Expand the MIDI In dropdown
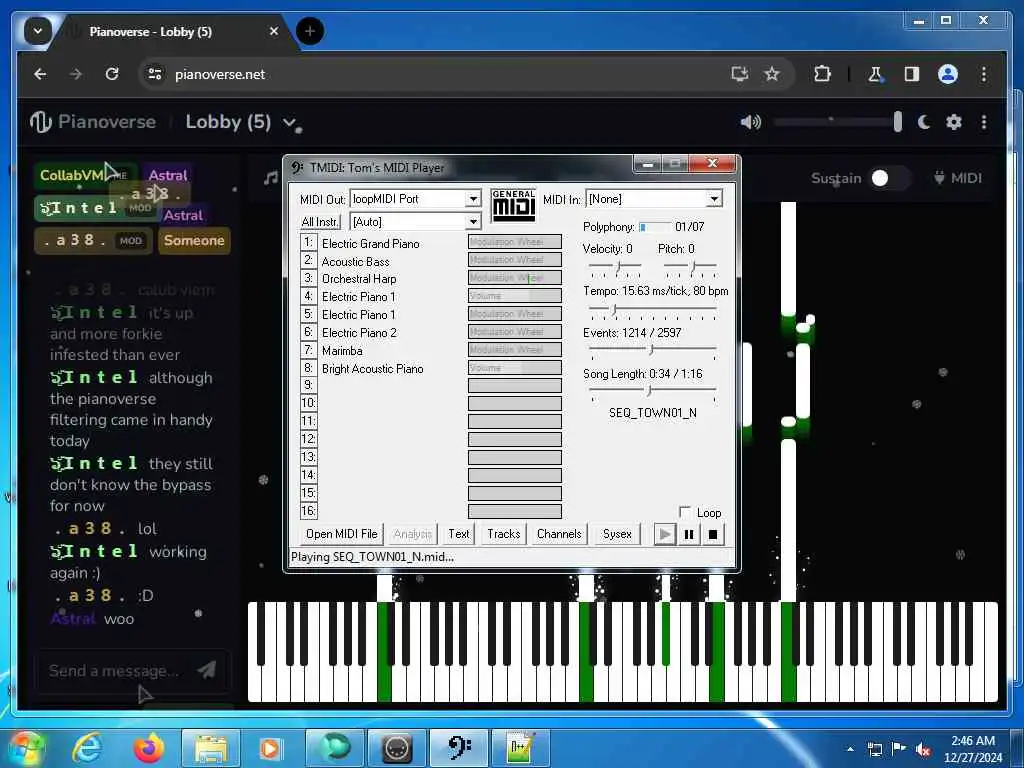The height and width of the screenshot is (768, 1024). click(714, 199)
